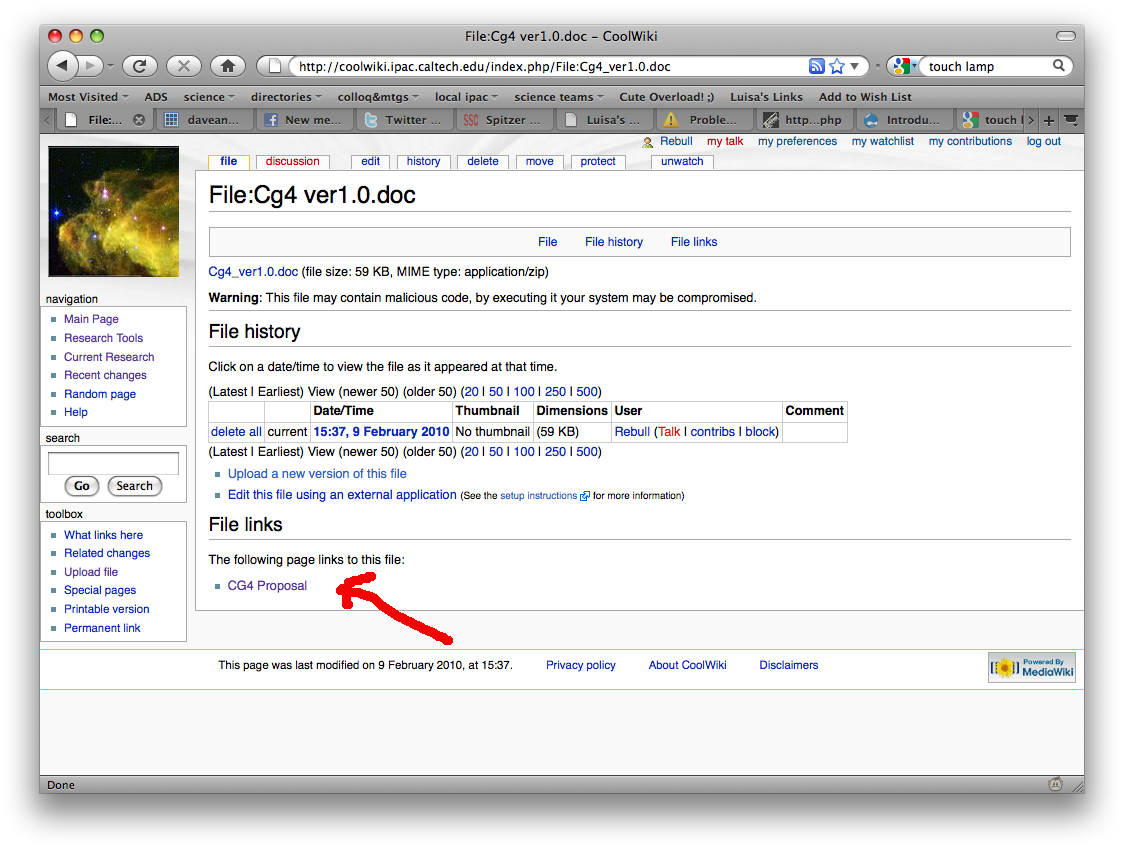The height and width of the screenshot is (848, 1124).
Task: Click the wiki sidebar search input field
Action: [113, 463]
